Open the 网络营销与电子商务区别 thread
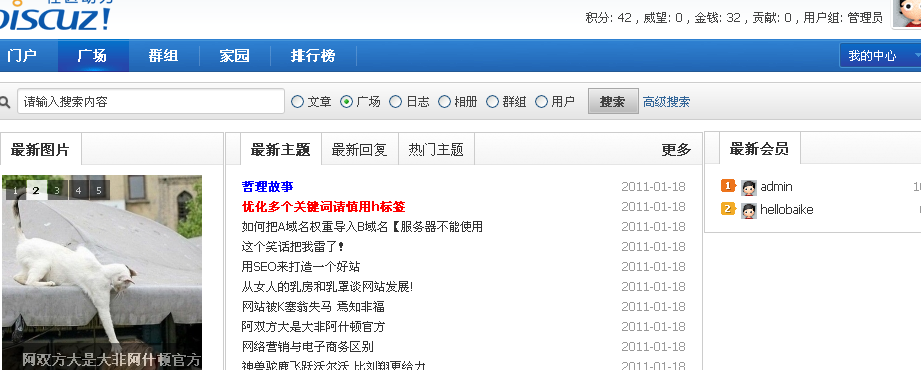The image size is (921, 370). 307,347
